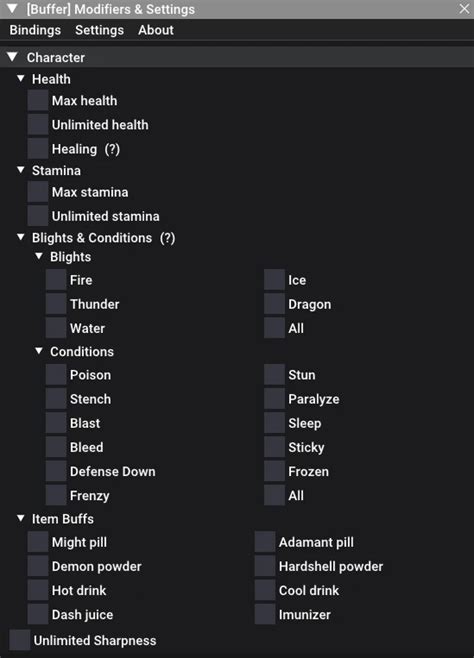This screenshot has width=474, height=658.
Task: Close the Modifiers & Settings window
Action: click(x=464, y=8)
